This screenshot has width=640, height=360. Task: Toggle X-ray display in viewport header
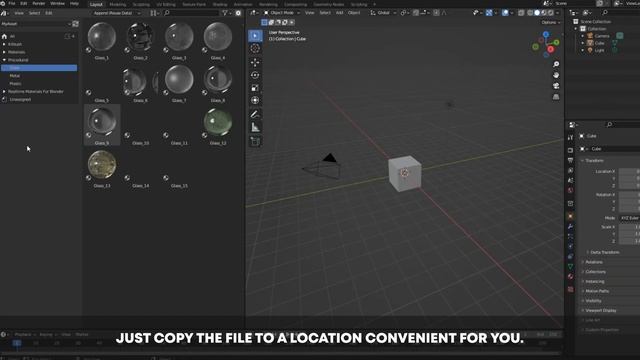521,13
